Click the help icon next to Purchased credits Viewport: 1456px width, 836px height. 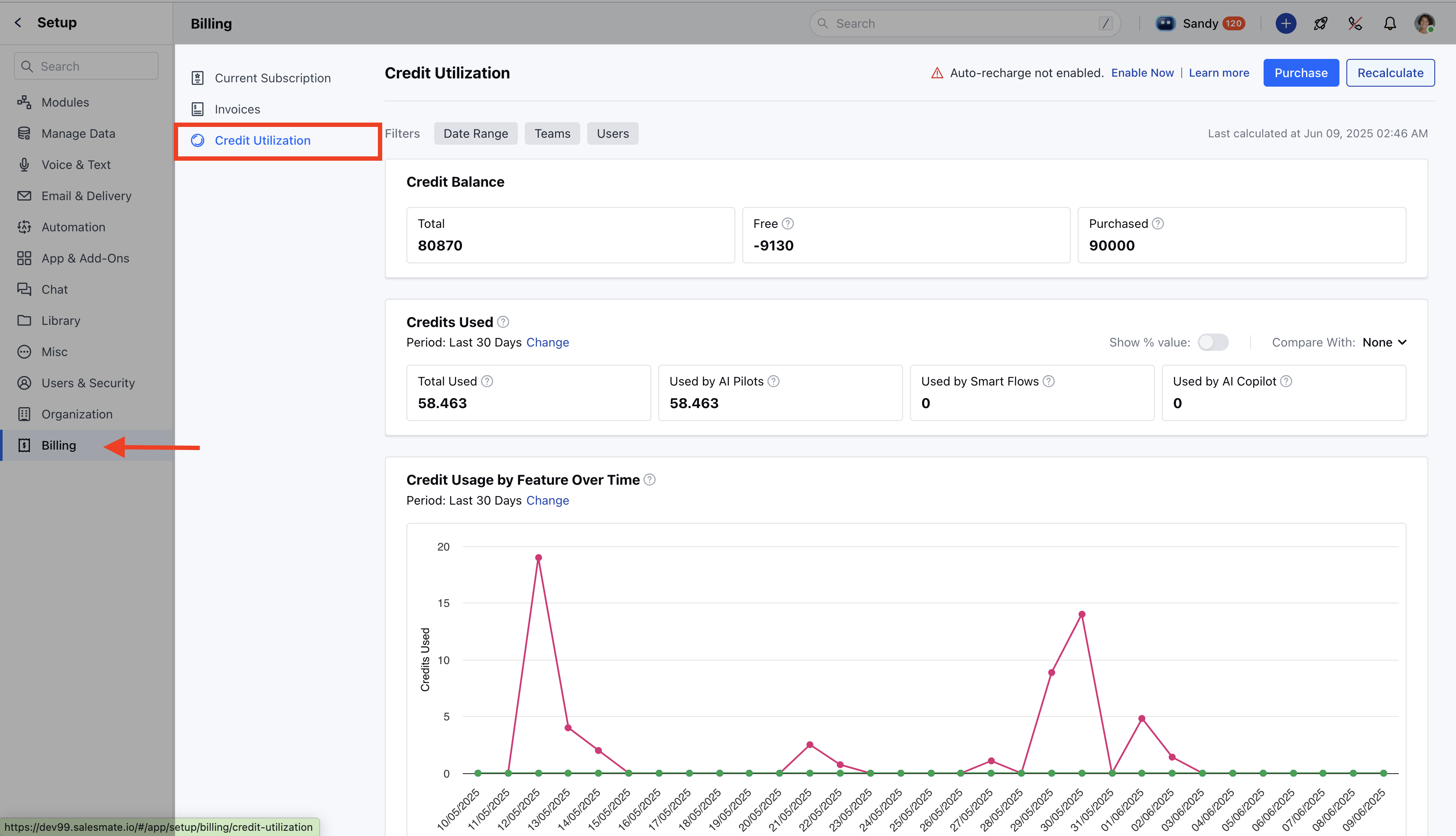coord(1158,224)
